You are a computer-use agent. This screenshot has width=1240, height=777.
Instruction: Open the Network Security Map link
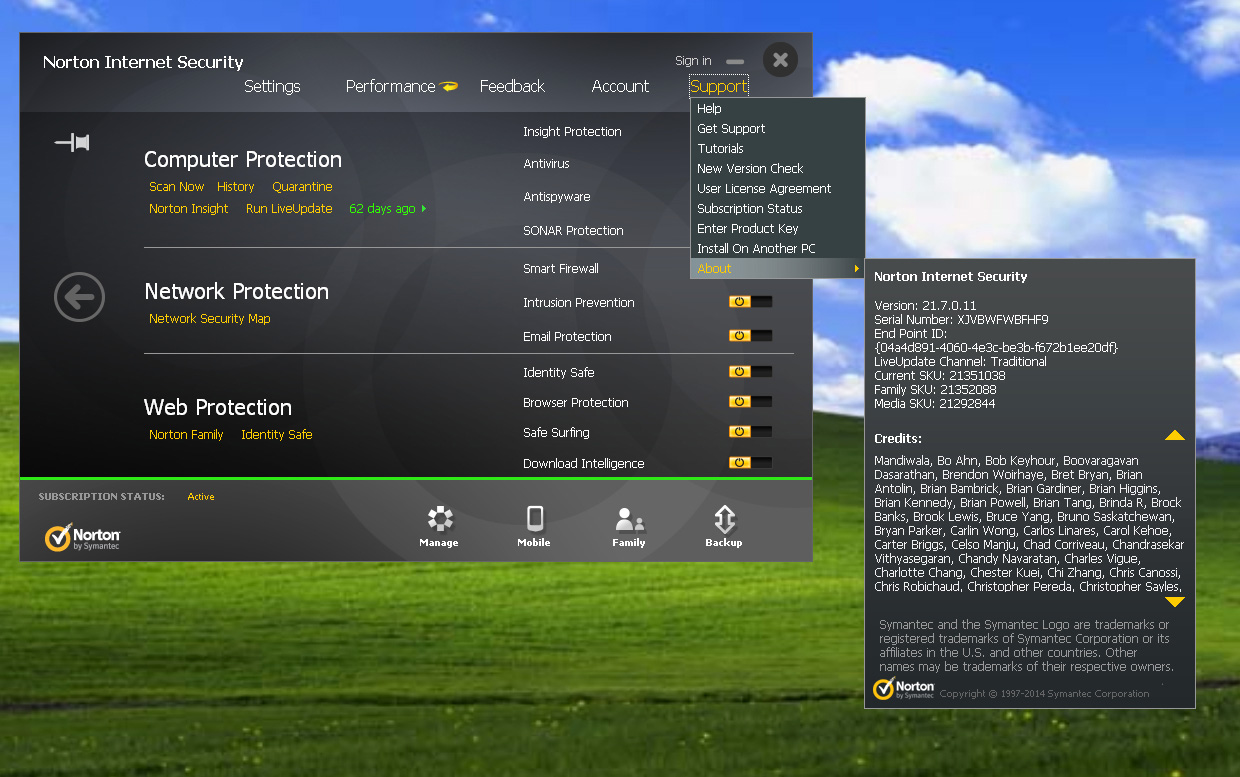[210, 319]
